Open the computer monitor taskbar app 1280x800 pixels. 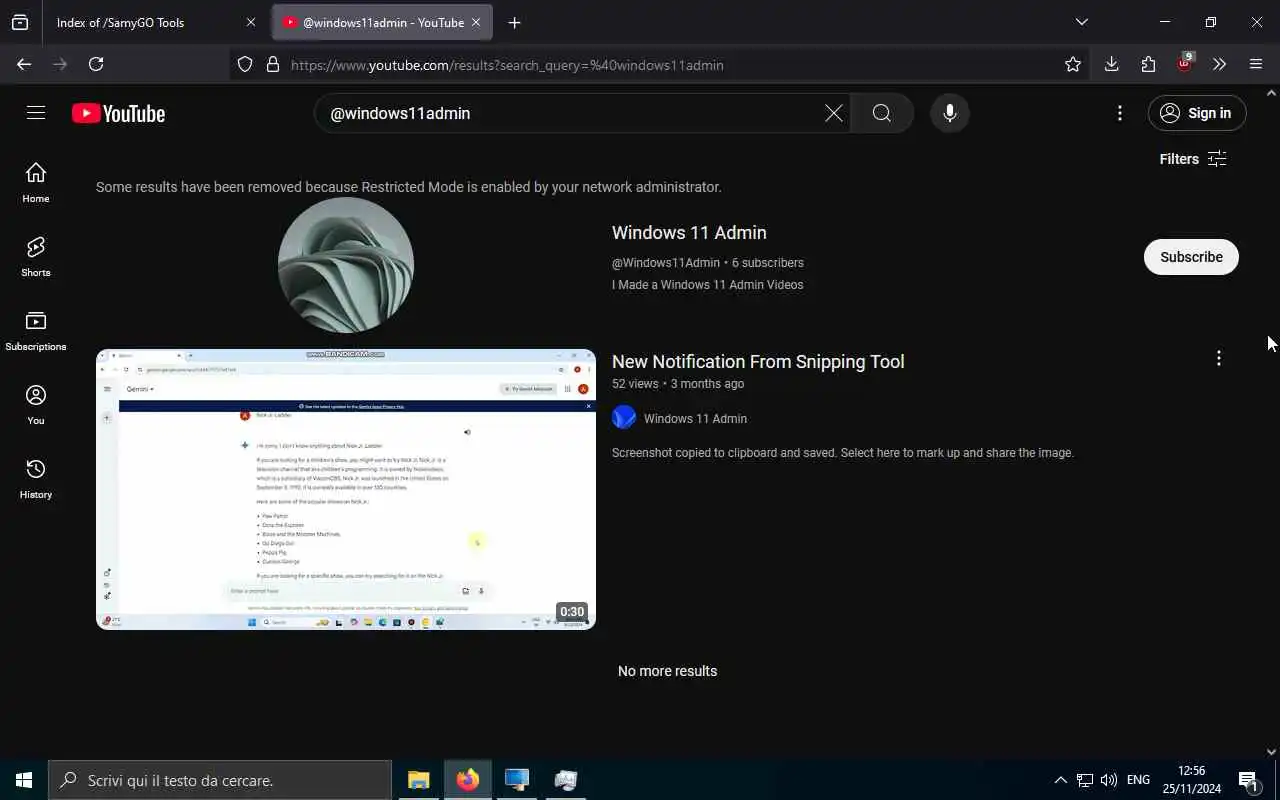pos(516,780)
